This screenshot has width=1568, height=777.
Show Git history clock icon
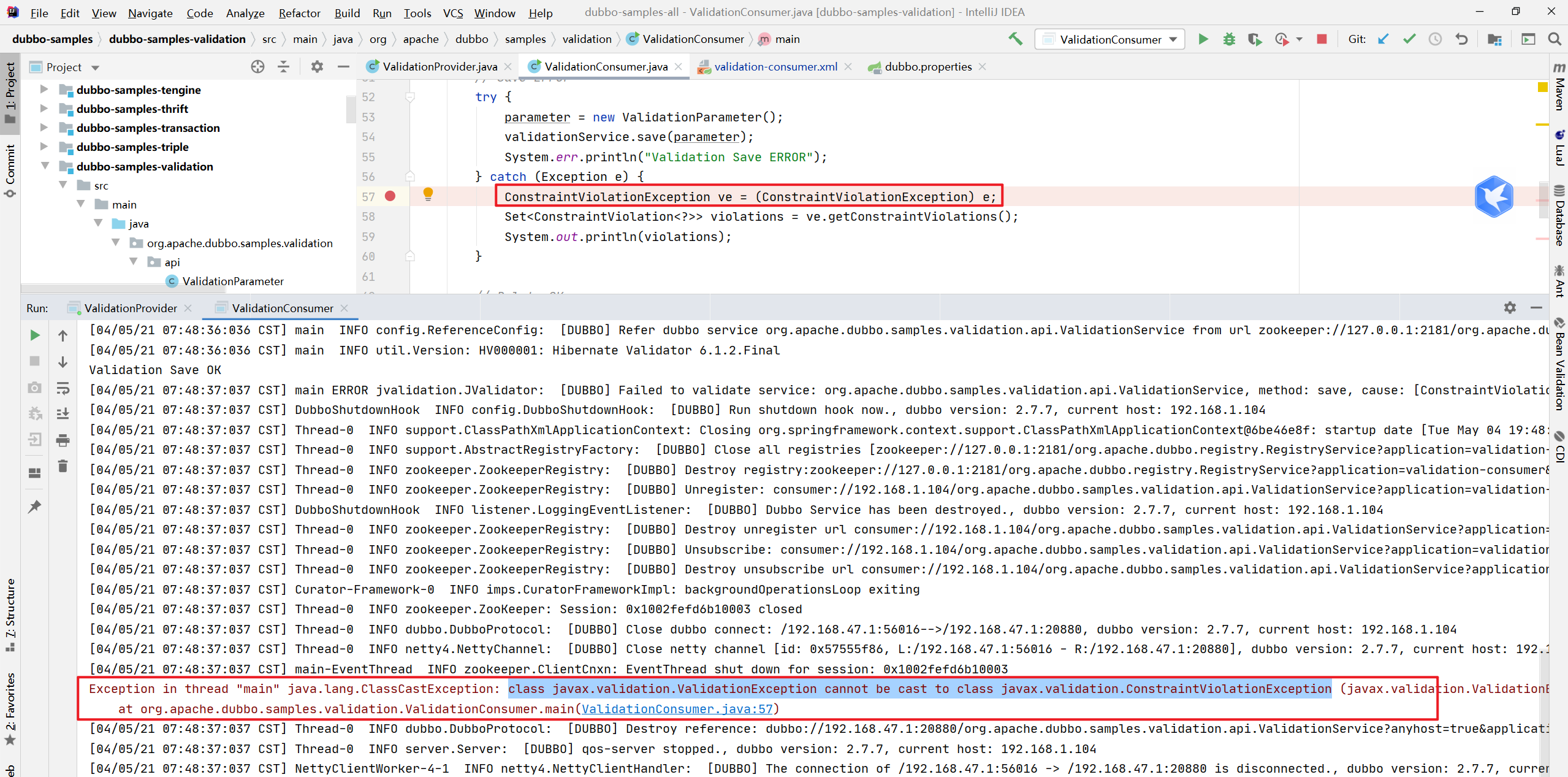[x=1435, y=39]
